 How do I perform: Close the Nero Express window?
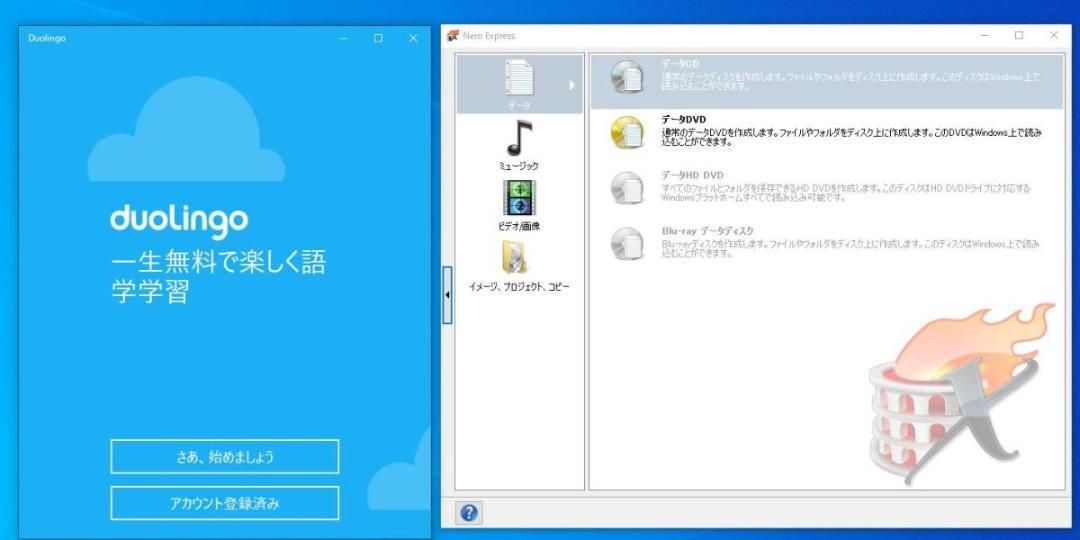[x=1053, y=36]
